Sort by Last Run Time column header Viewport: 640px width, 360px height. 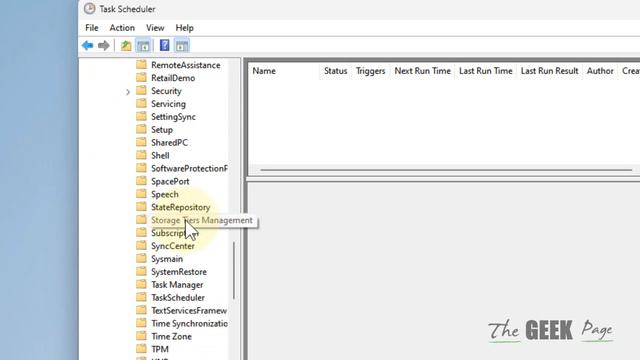[x=485, y=71]
